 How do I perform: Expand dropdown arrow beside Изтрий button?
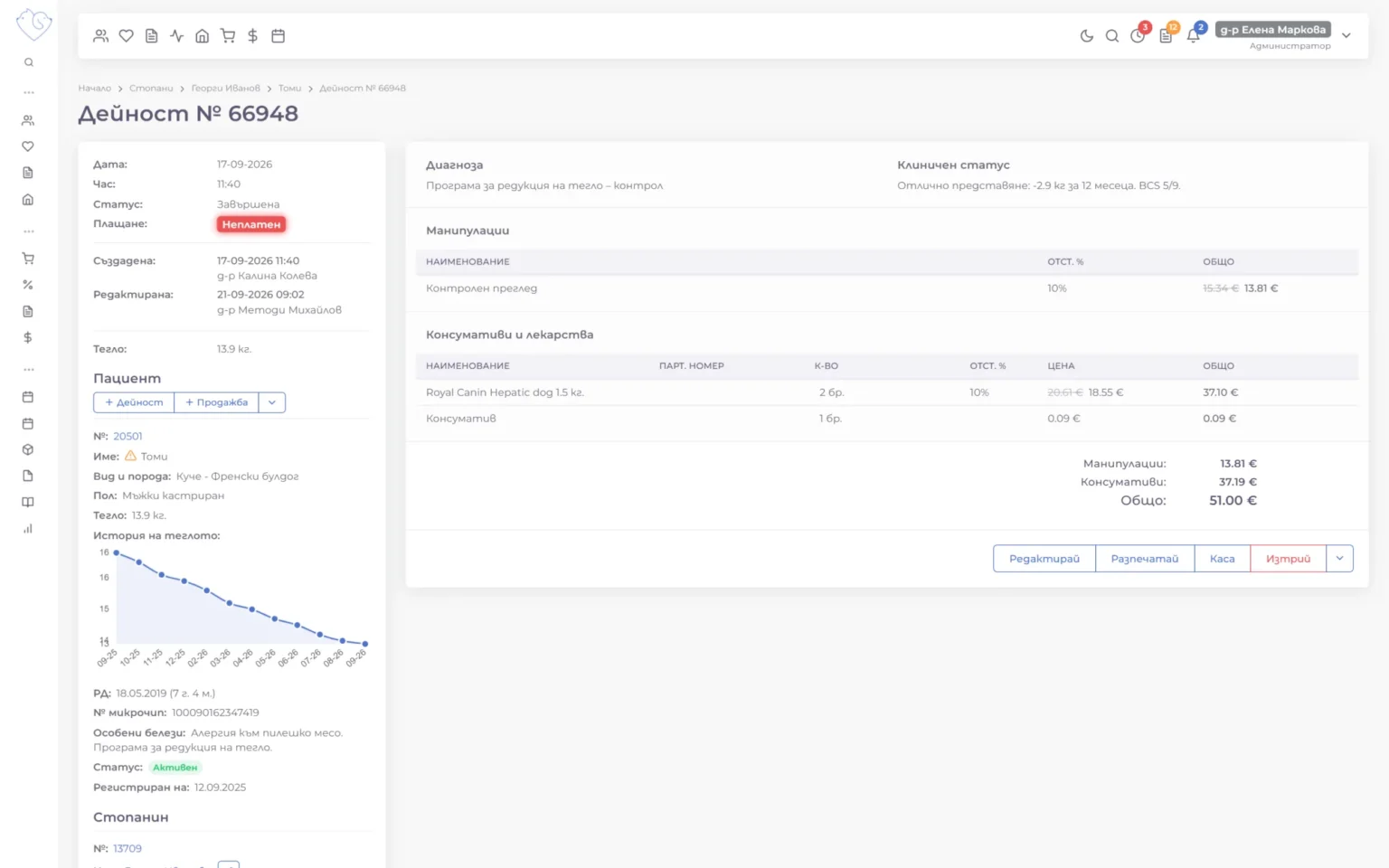(x=1339, y=559)
